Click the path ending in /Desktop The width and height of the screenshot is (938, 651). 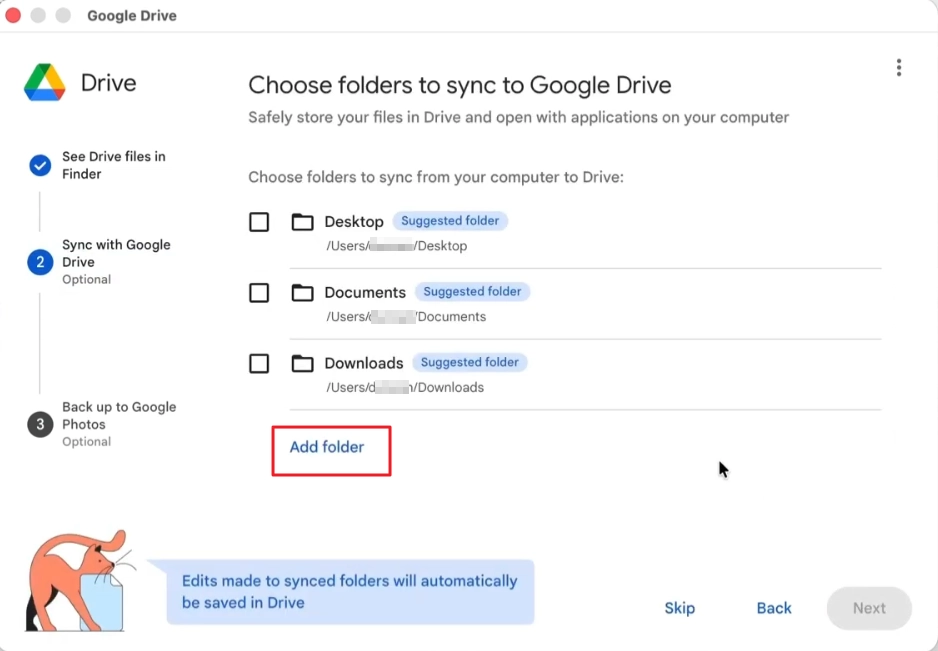click(x=397, y=246)
